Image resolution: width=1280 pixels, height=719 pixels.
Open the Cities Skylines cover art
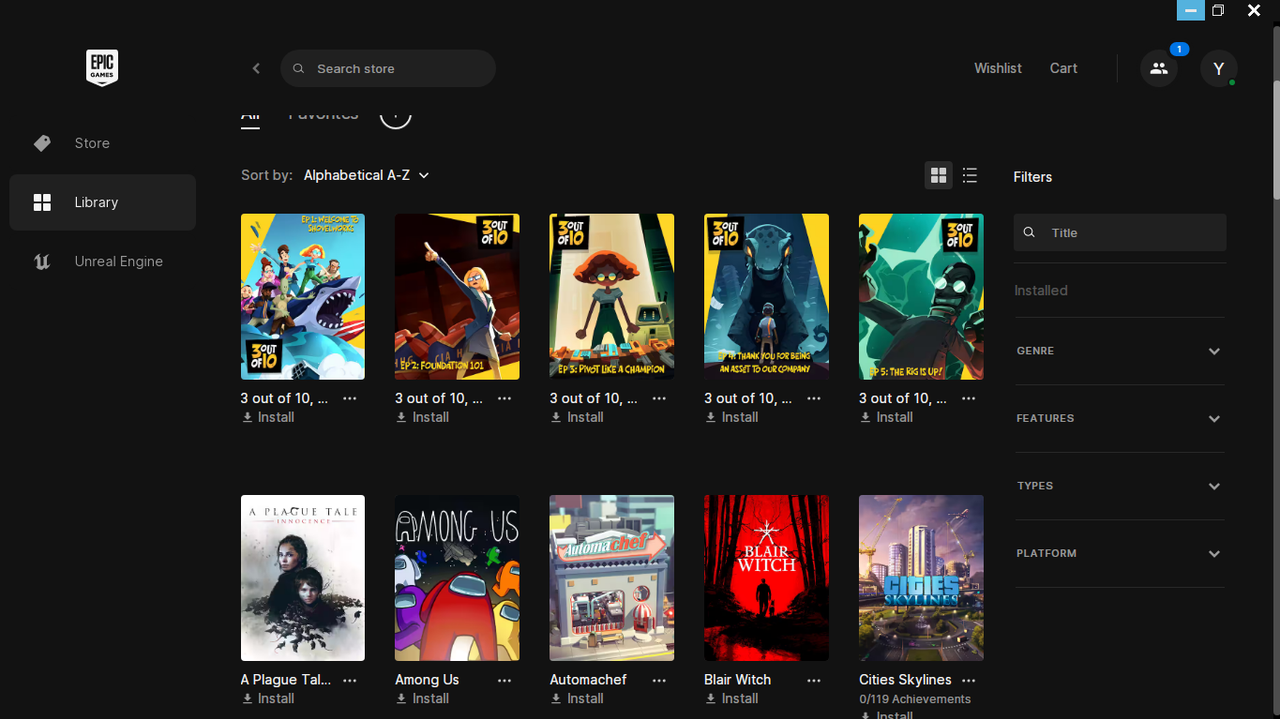[921, 578]
